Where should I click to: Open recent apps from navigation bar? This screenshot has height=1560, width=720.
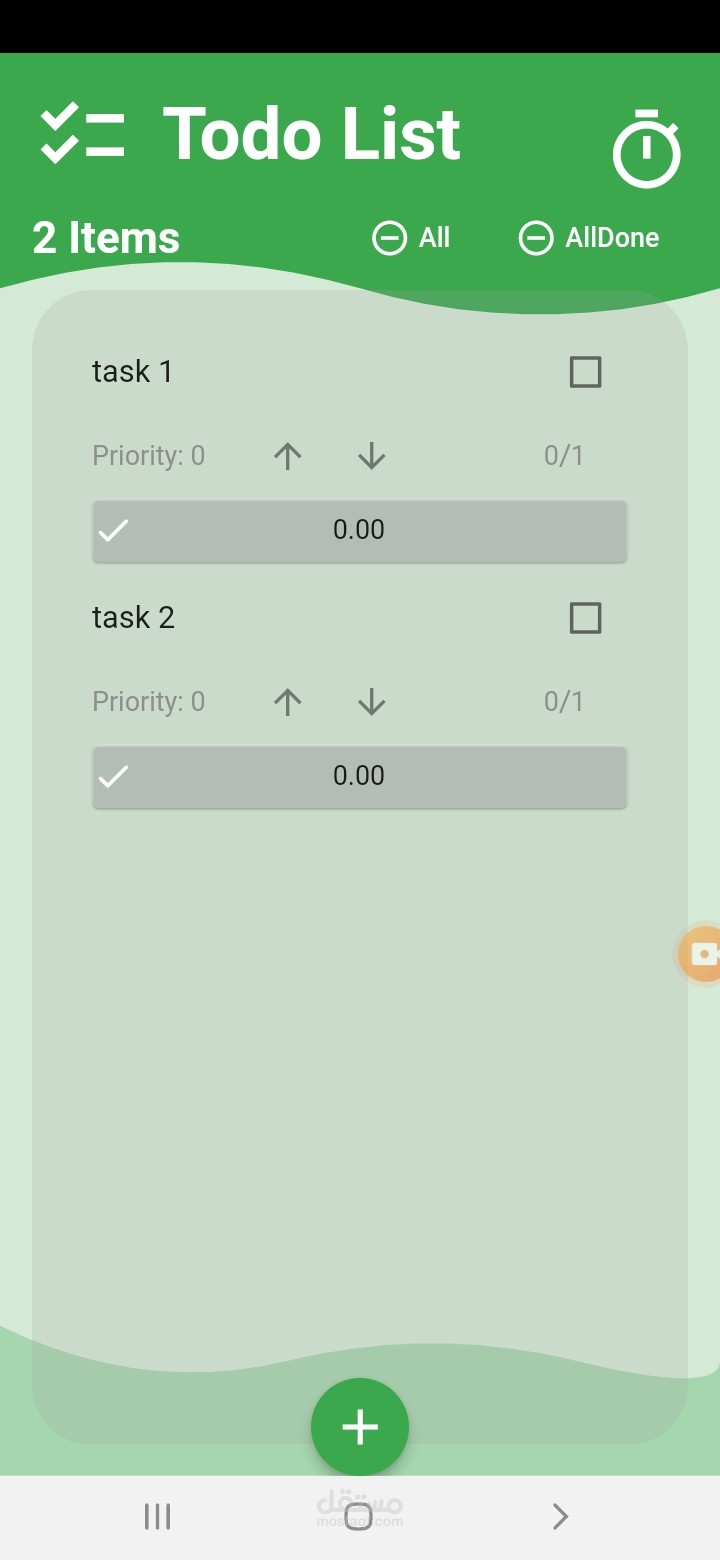click(158, 1517)
